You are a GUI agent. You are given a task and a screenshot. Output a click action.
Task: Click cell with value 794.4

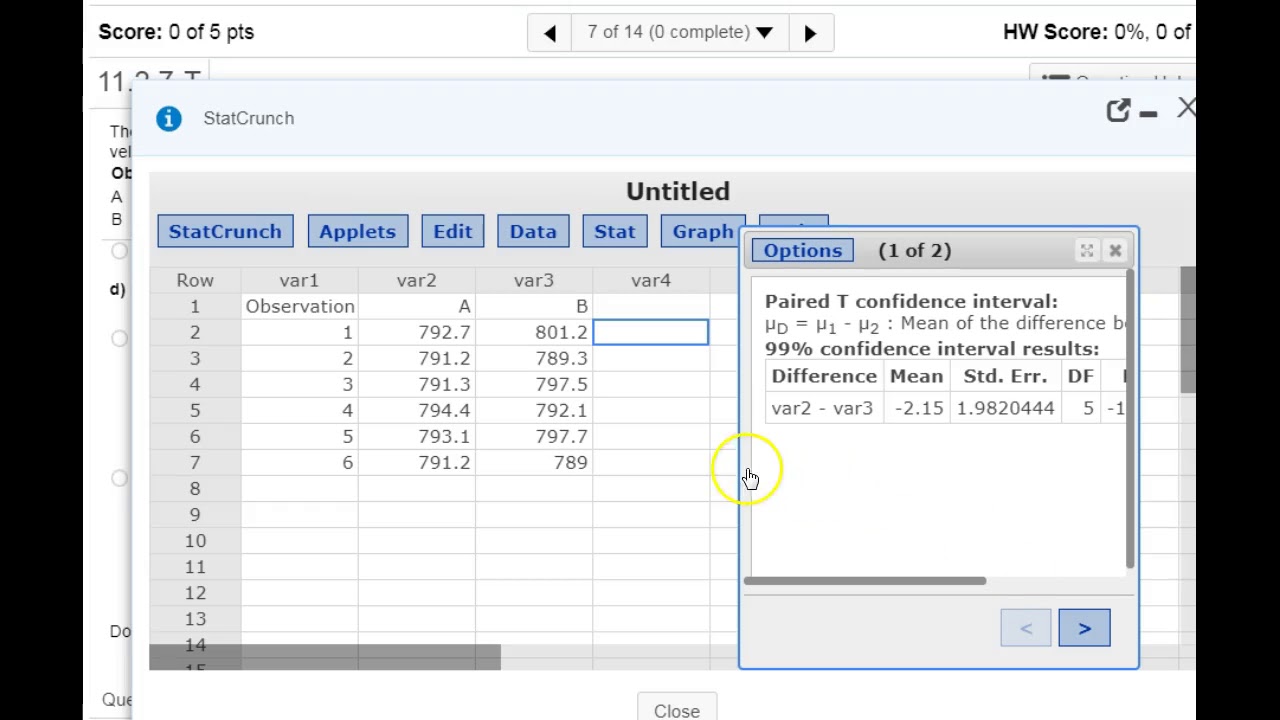[416, 410]
